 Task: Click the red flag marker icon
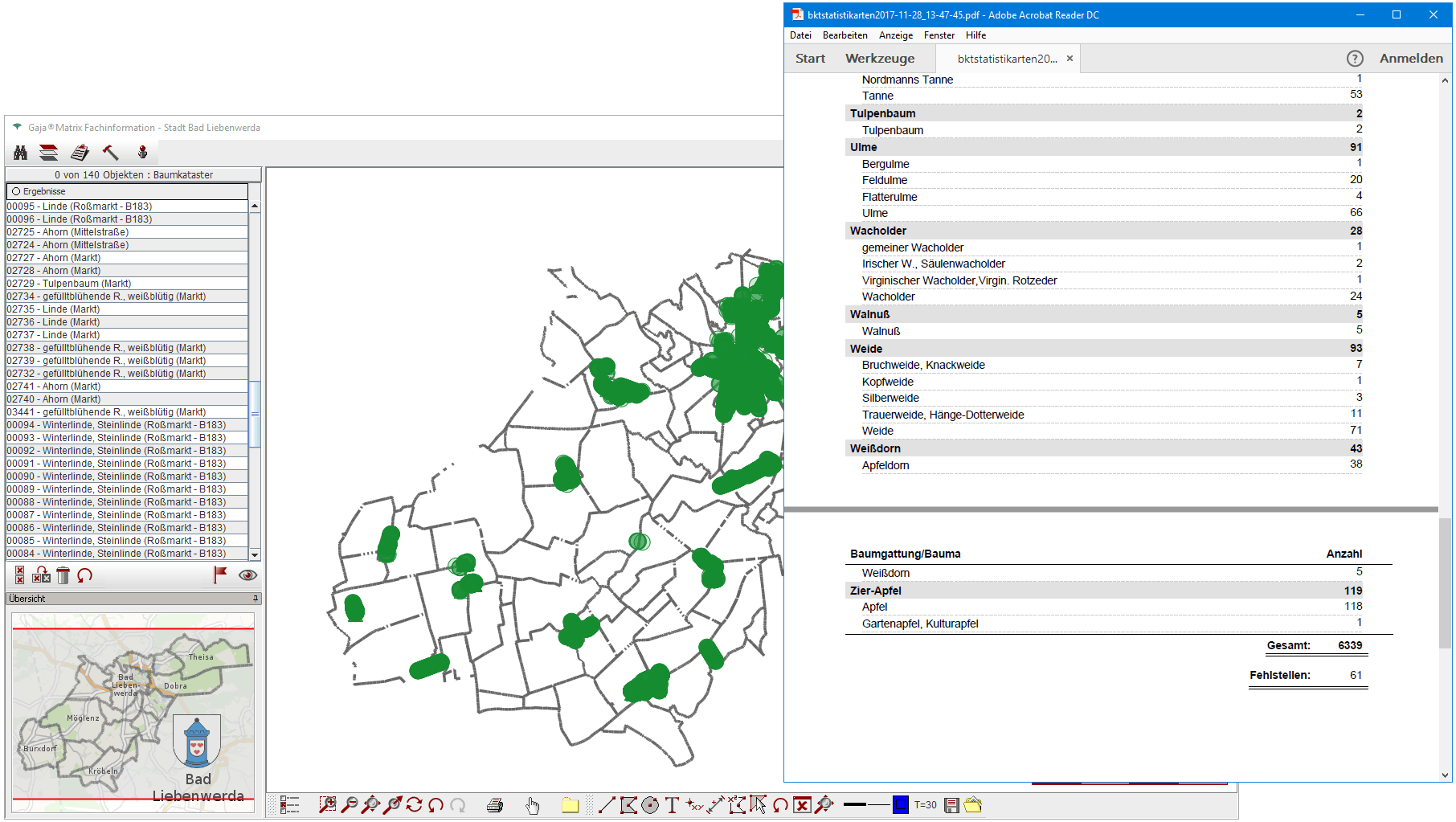coord(219,575)
